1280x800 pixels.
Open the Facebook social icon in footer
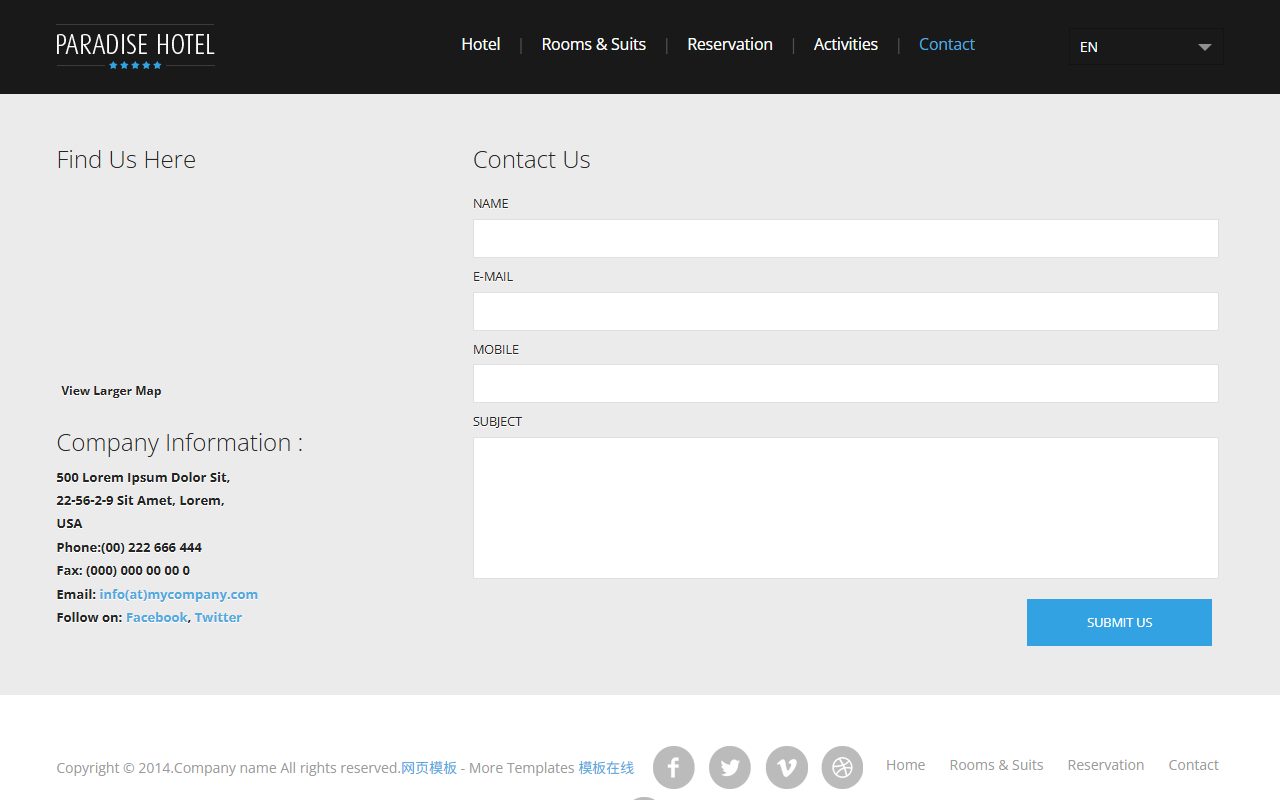click(674, 768)
